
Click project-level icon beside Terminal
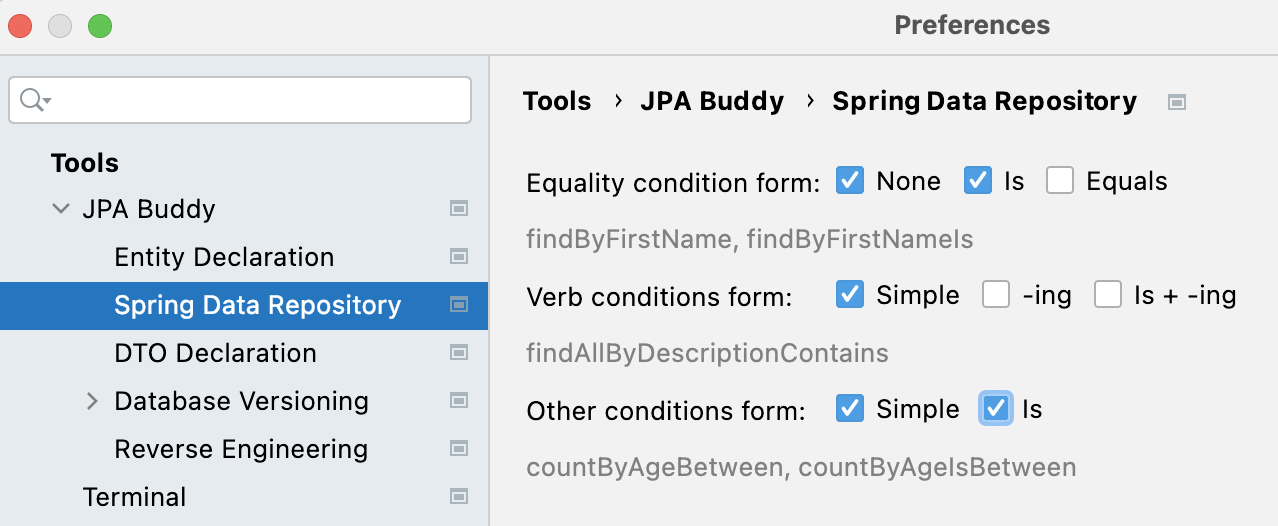[x=459, y=497]
